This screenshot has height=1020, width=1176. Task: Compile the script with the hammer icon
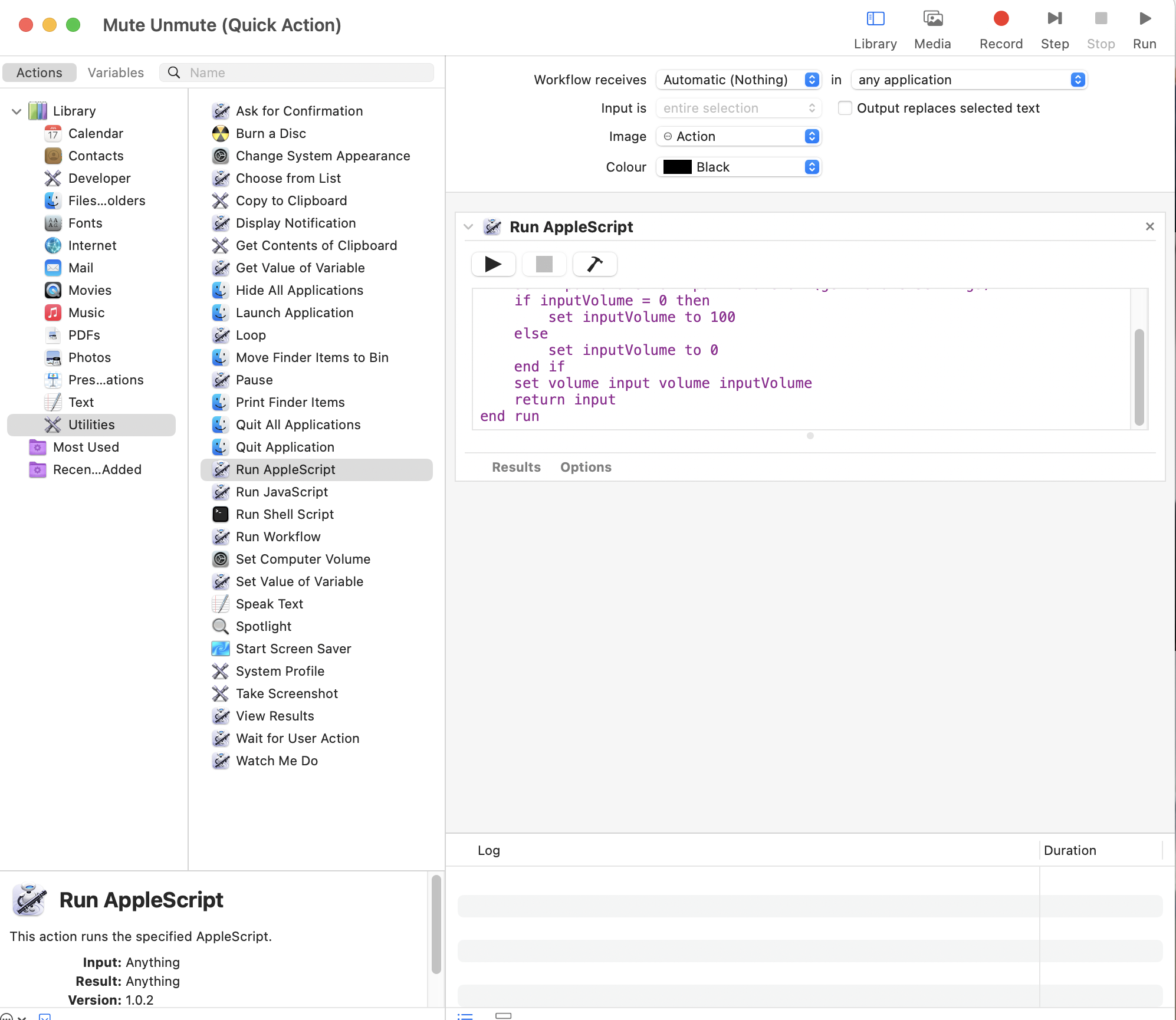click(594, 264)
